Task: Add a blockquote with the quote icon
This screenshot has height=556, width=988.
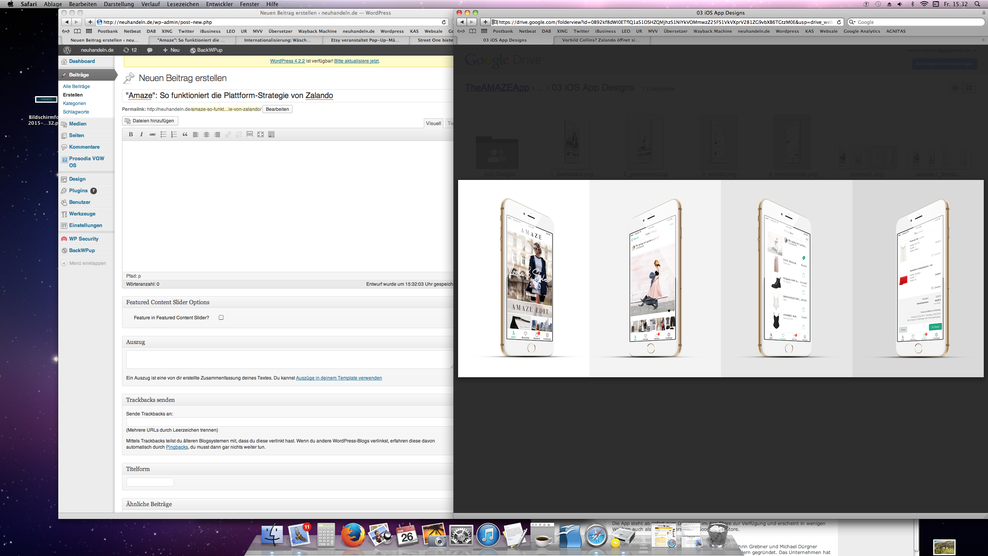Action: pyautogui.click(x=185, y=134)
